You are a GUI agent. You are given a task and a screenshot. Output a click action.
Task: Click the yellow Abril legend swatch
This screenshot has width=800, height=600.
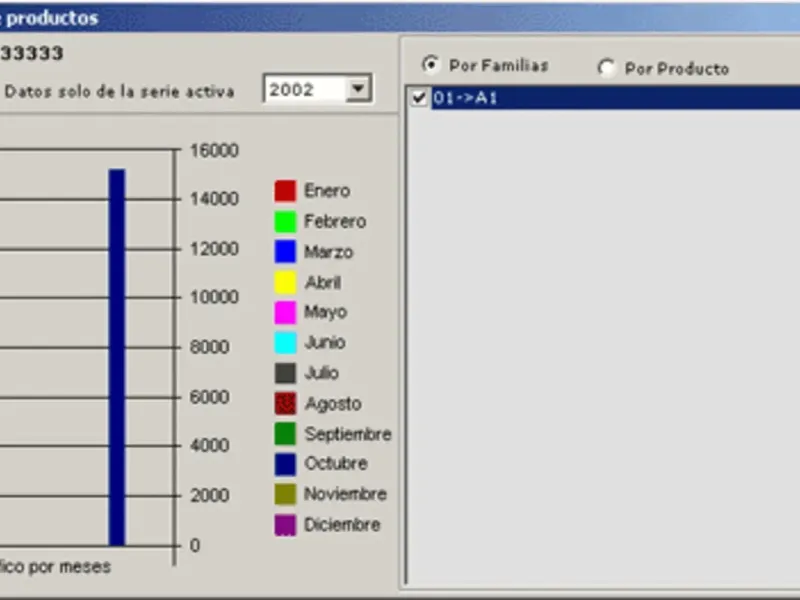pyautogui.click(x=285, y=282)
